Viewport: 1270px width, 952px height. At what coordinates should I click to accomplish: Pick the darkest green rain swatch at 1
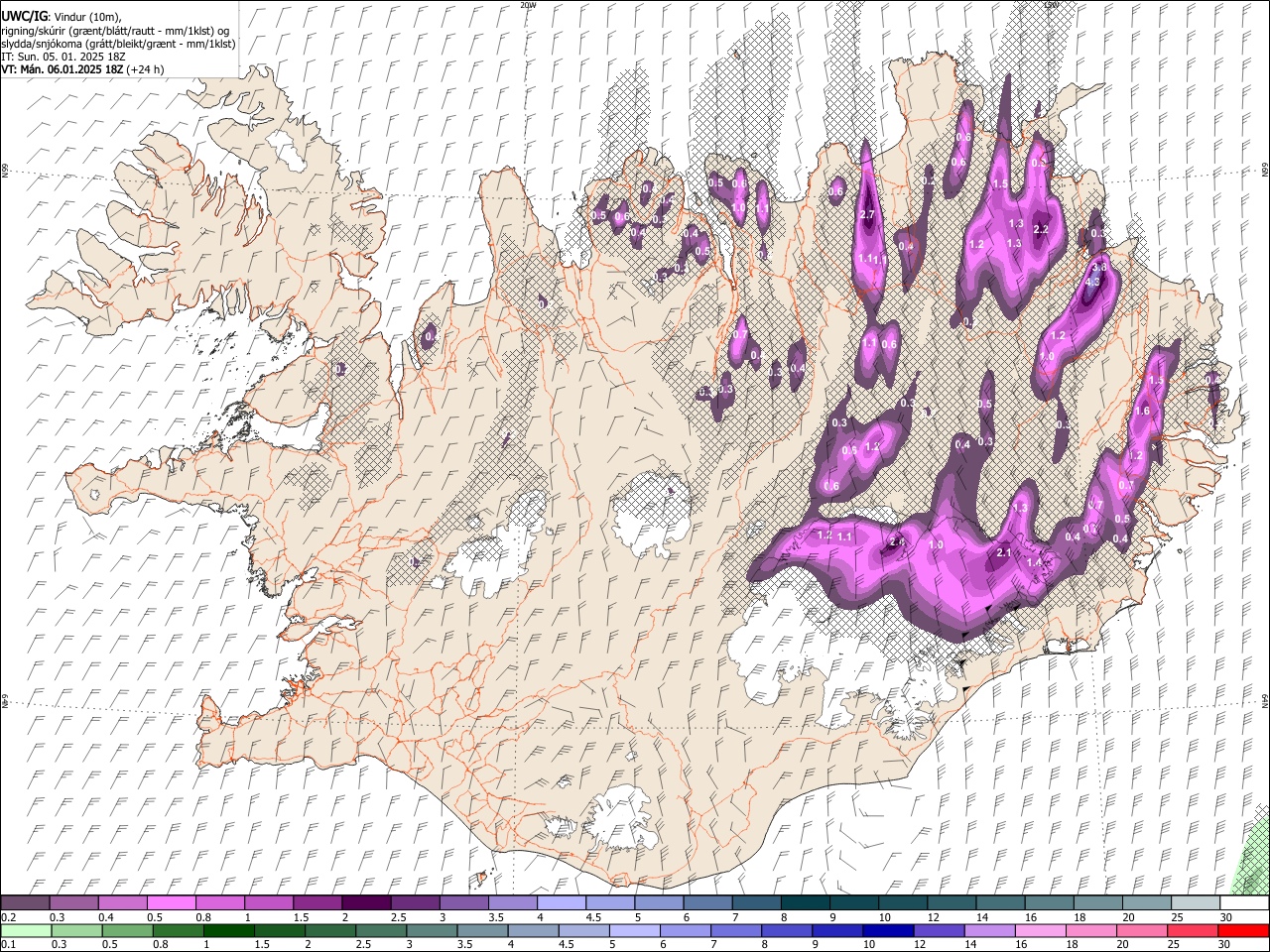228,930
